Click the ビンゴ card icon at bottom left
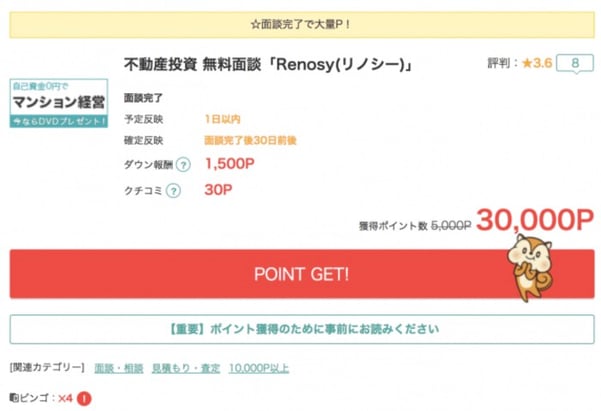The height and width of the screenshot is (411, 601). [13, 398]
